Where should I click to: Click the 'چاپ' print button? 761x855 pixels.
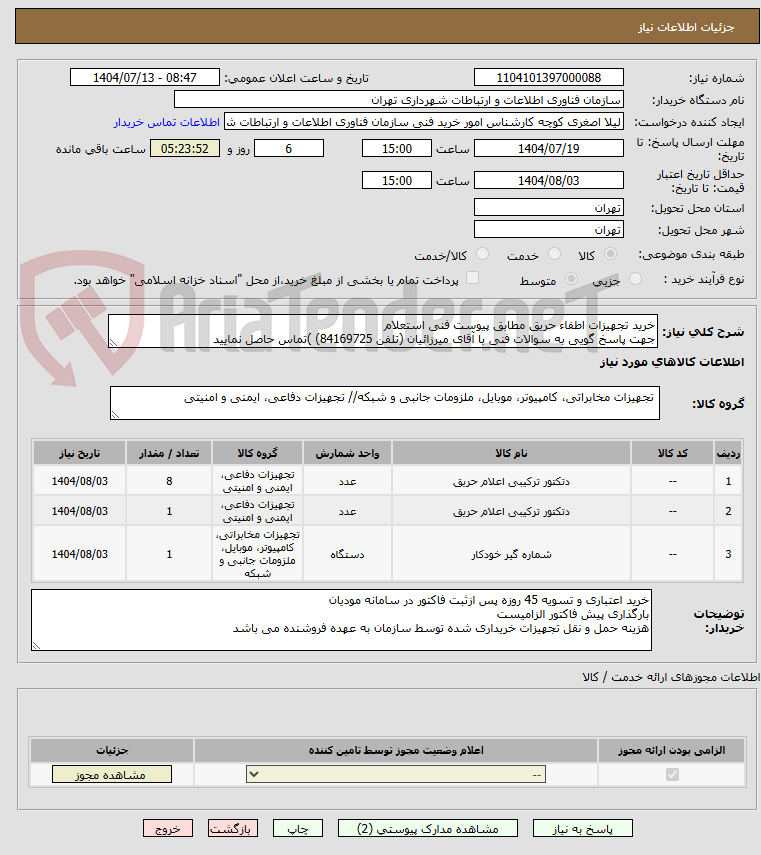click(x=298, y=828)
